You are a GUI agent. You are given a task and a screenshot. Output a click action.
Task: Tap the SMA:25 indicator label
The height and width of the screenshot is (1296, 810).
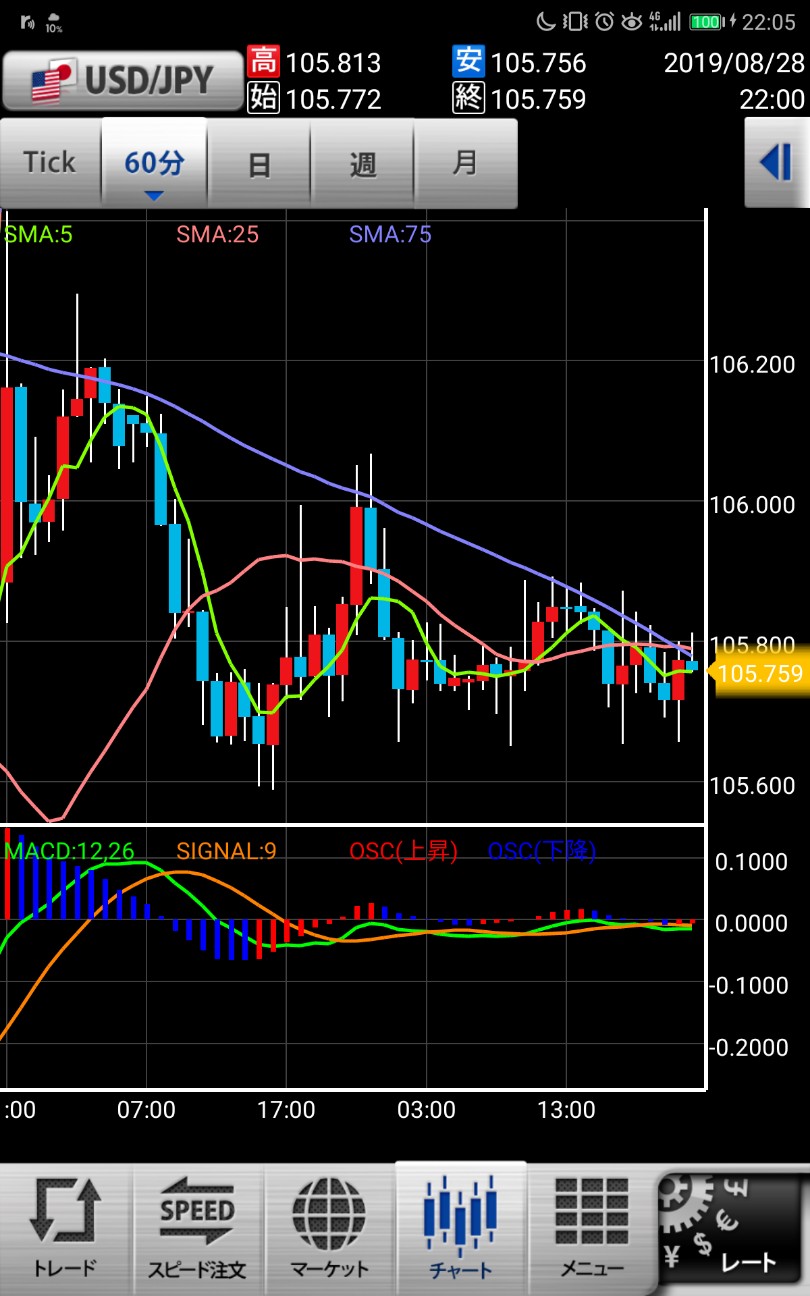coord(218,235)
